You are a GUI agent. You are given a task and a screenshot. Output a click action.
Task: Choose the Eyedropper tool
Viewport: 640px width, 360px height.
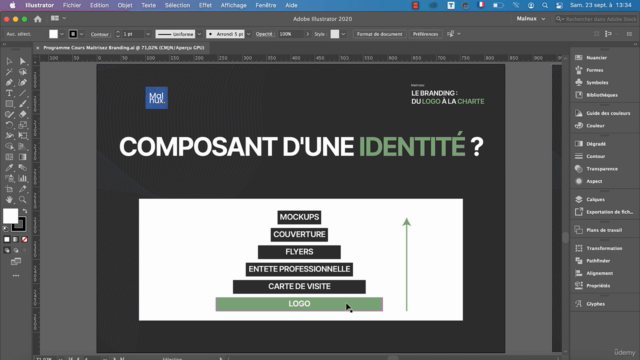(9, 167)
